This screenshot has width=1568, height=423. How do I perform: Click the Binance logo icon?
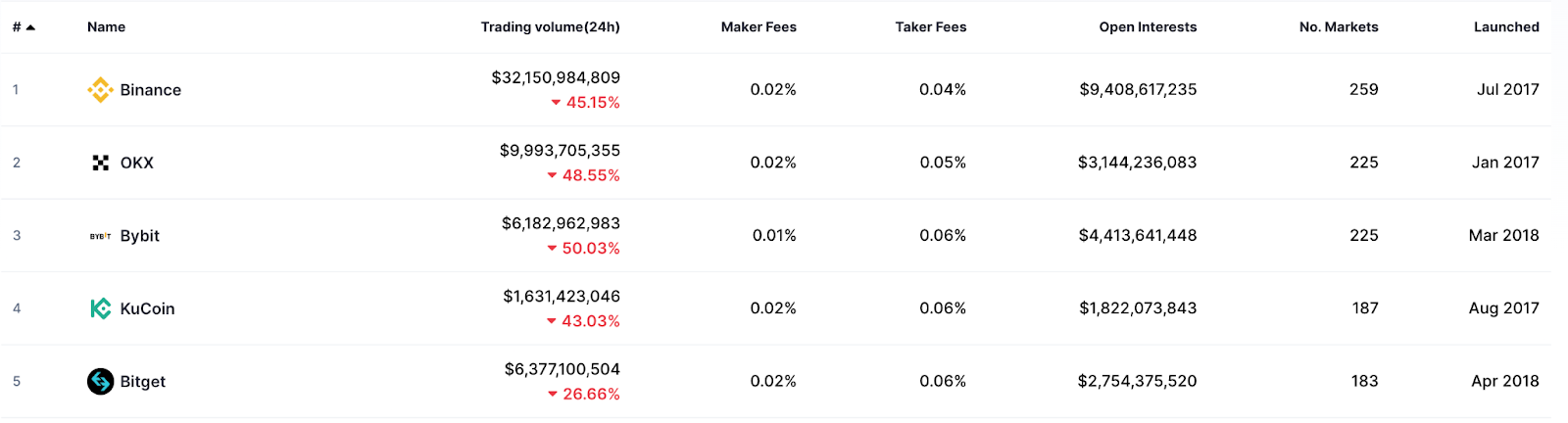(100, 90)
